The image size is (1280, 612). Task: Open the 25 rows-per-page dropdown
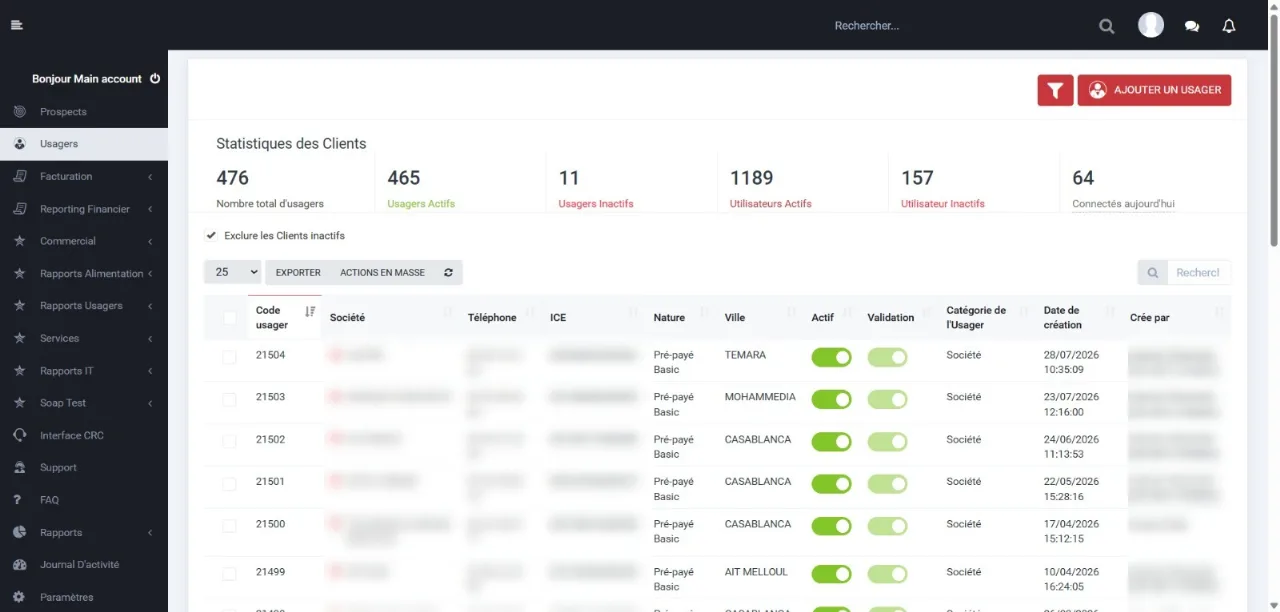[232, 272]
